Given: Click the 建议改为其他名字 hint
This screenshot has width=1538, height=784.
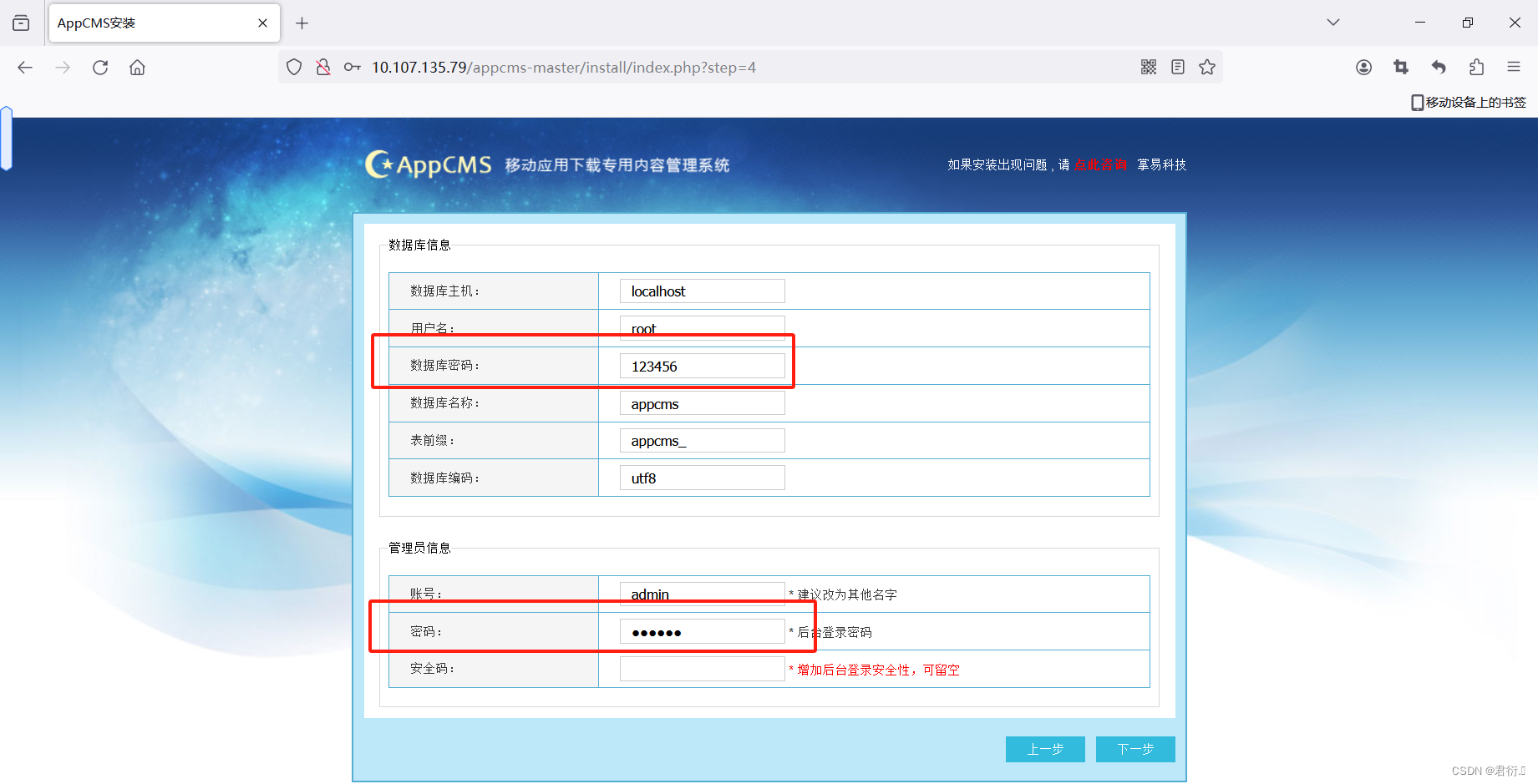Looking at the screenshot, I should tap(847, 594).
